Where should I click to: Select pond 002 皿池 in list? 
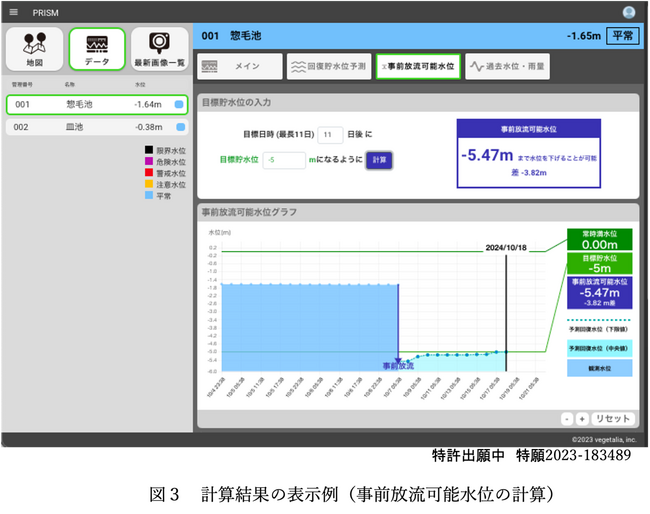97,127
